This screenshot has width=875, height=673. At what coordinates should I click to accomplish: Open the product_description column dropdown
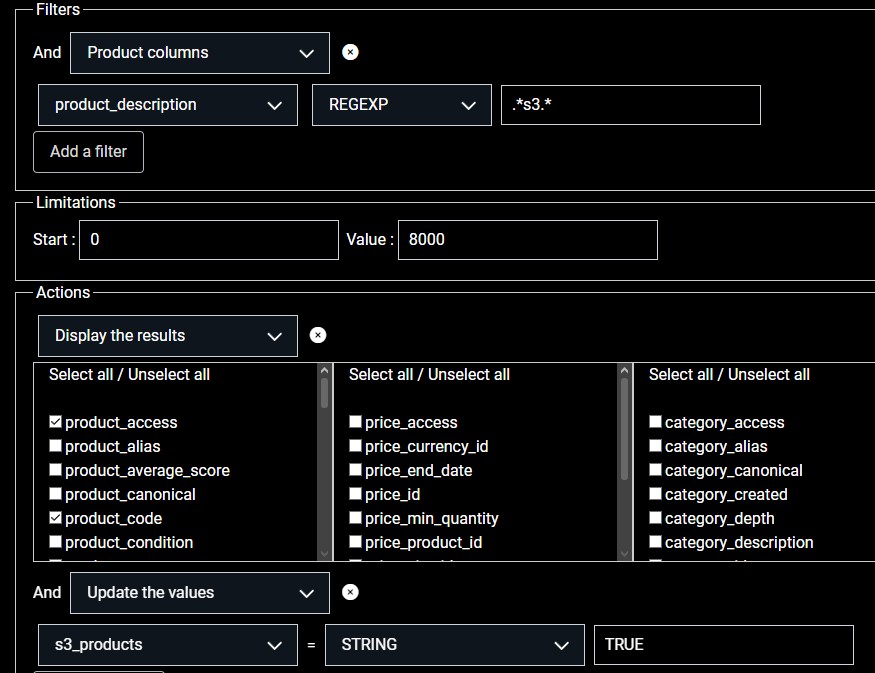(167, 105)
